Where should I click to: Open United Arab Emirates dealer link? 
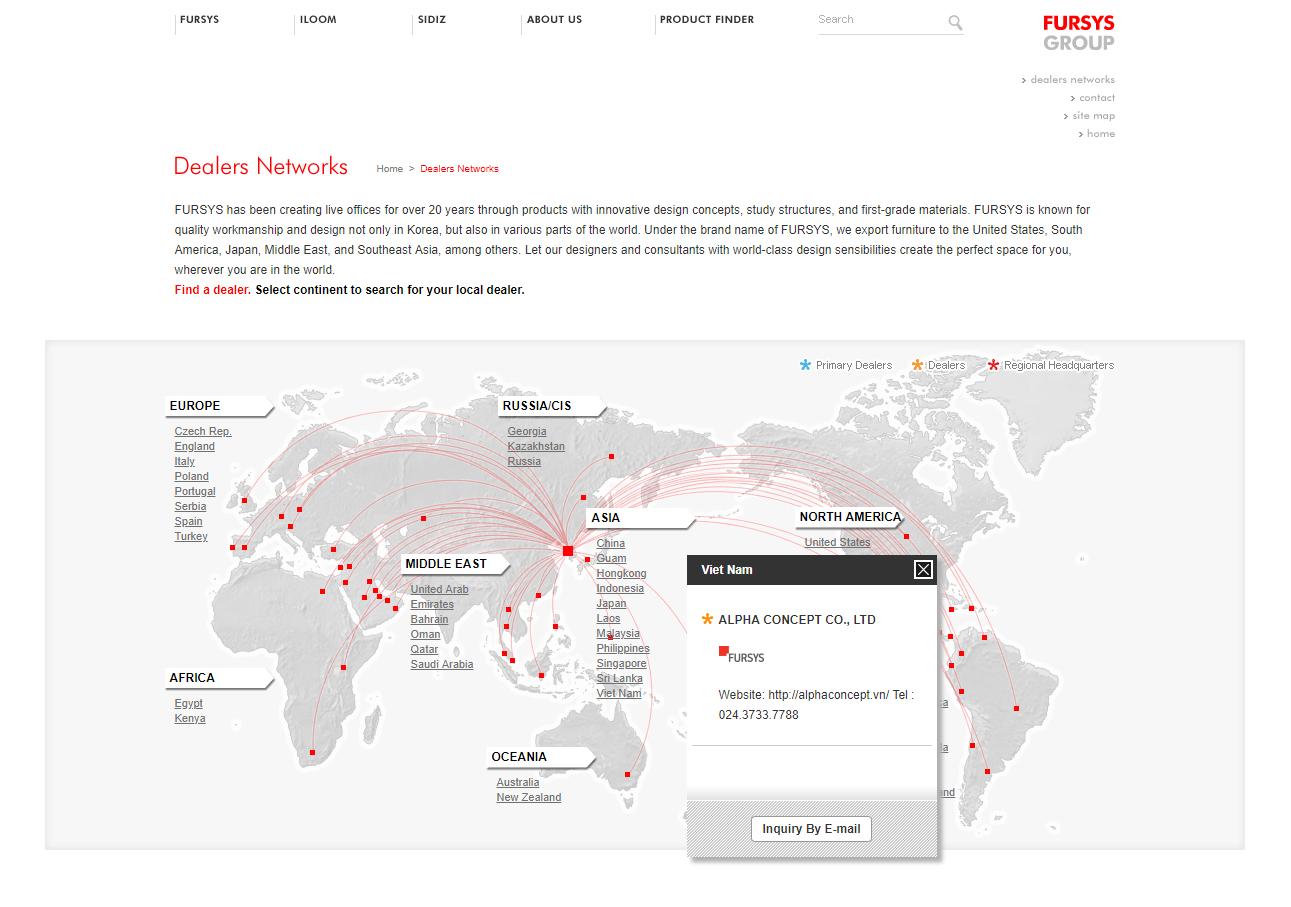click(439, 597)
